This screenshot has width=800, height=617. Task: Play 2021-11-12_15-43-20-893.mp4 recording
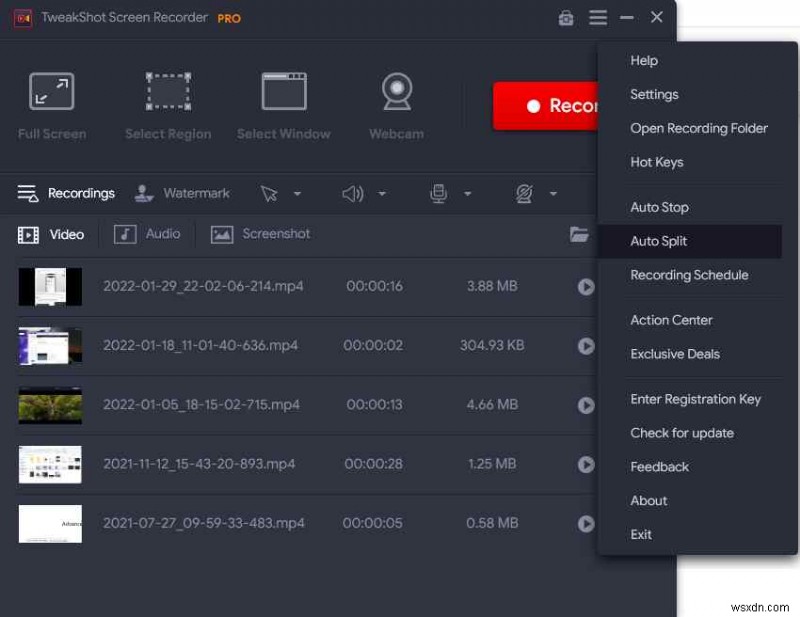click(x=586, y=464)
